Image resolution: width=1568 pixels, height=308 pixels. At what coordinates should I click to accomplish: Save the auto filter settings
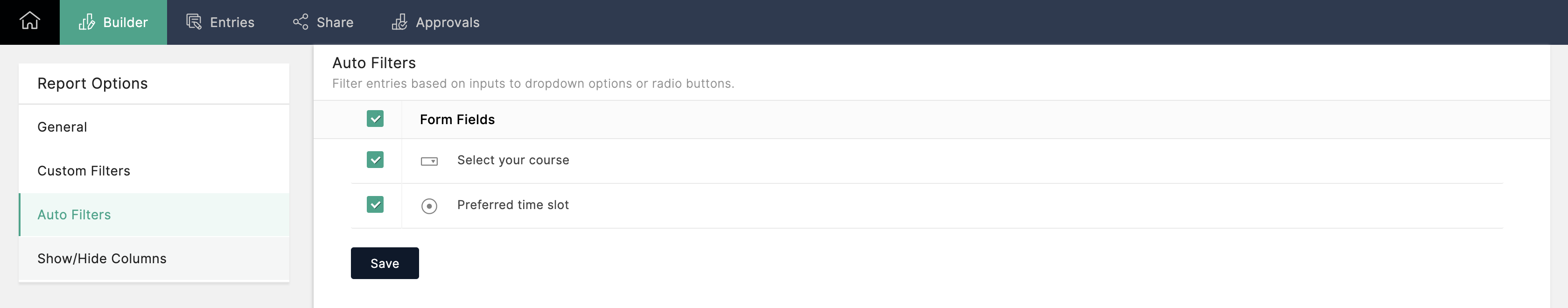coord(385,263)
